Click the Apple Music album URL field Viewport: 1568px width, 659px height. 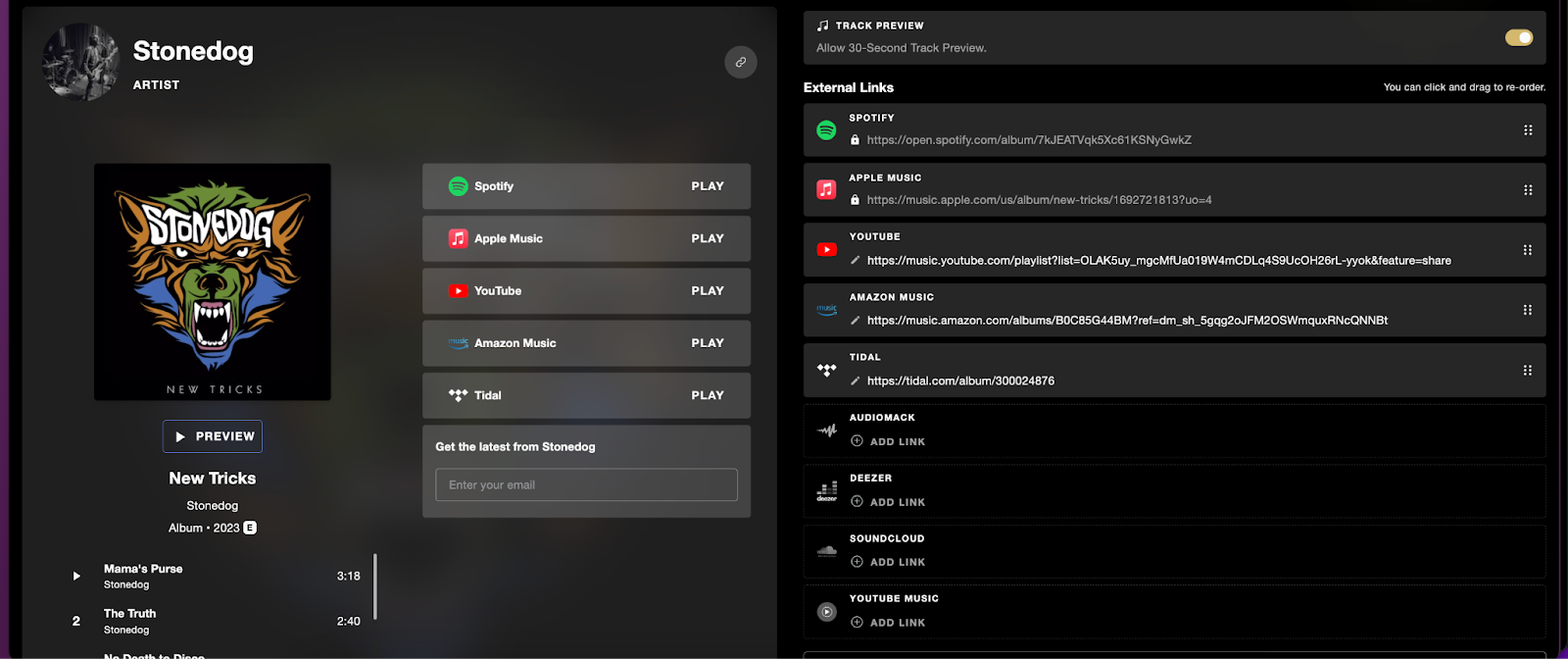coord(1039,200)
